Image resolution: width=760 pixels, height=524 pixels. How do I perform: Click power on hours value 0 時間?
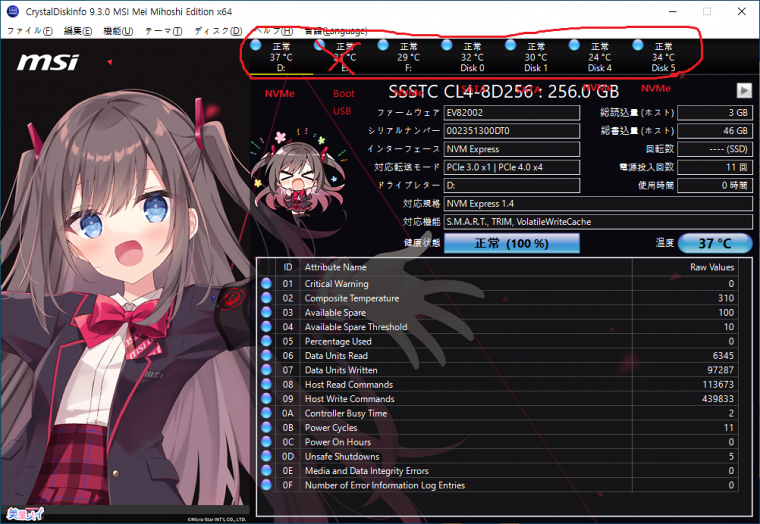[x=715, y=185]
